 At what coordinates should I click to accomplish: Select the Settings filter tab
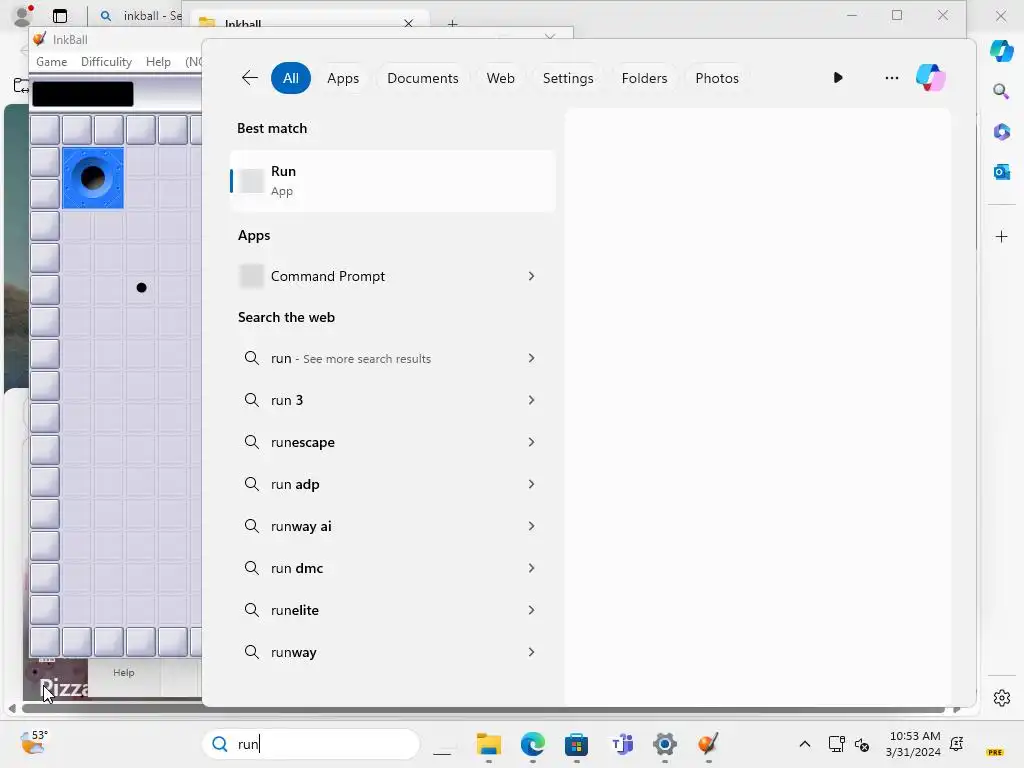coord(568,78)
